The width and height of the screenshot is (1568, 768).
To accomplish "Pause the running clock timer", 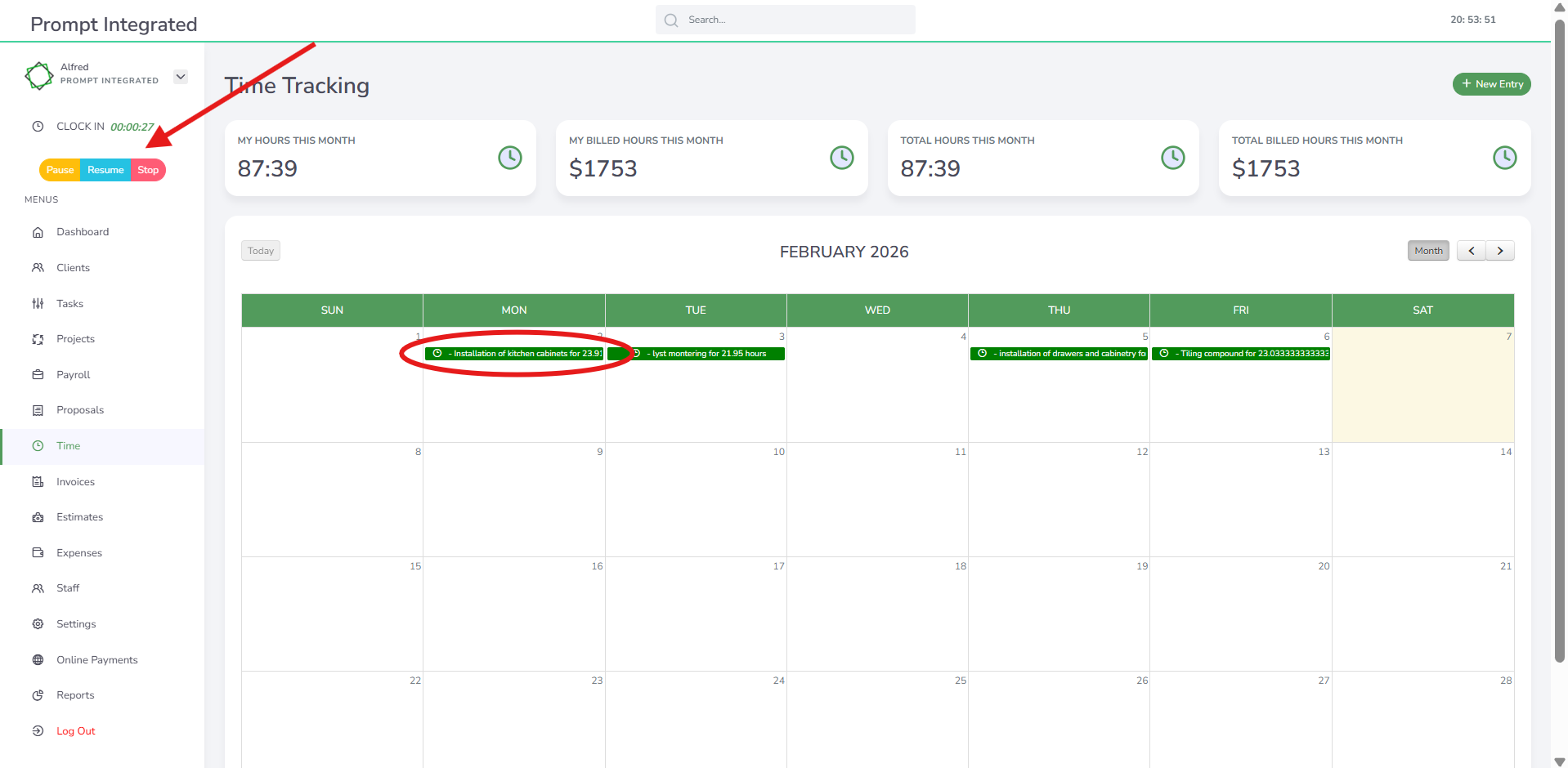I will [x=60, y=170].
